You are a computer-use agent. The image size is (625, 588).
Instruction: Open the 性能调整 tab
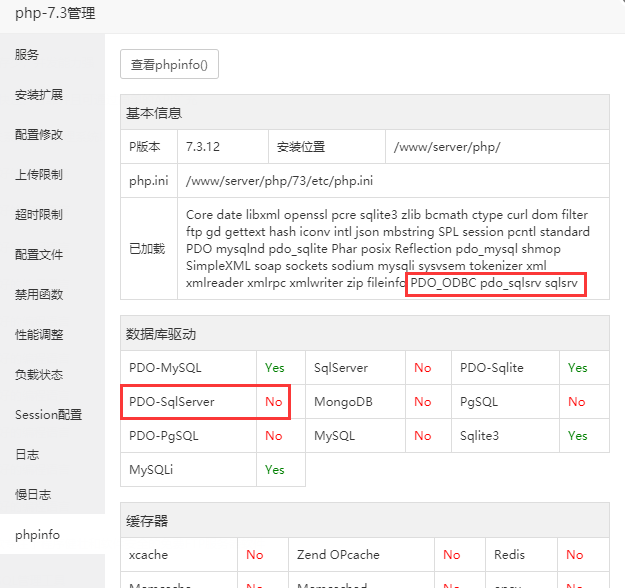pyautogui.click(x=52, y=334)
